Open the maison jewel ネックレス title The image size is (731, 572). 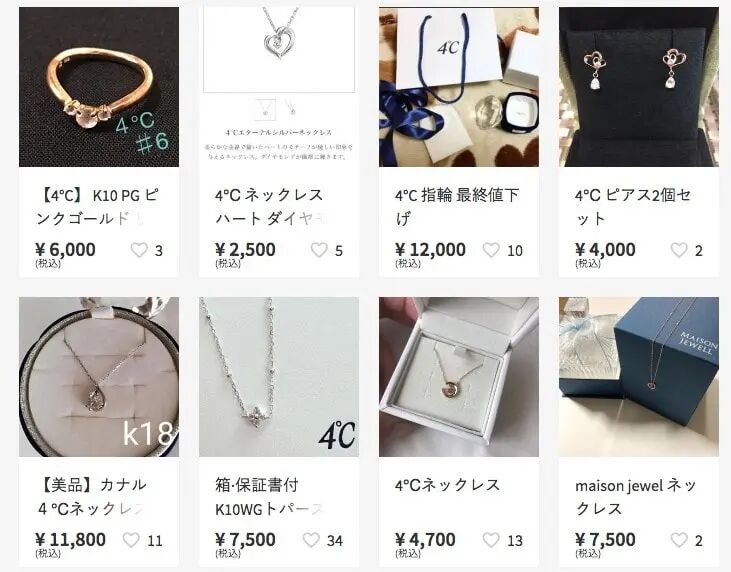pos(635,497)
